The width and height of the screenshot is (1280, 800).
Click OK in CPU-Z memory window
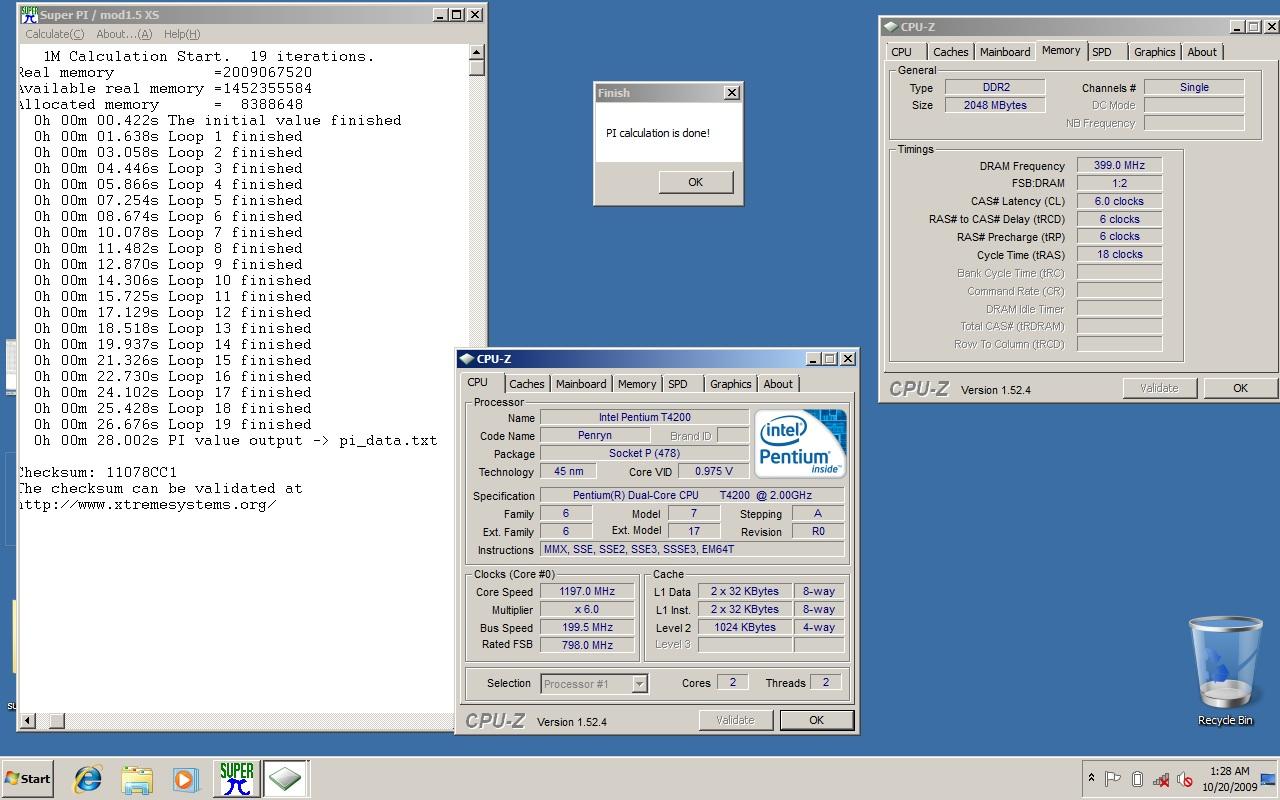(x=1240, y=388)
